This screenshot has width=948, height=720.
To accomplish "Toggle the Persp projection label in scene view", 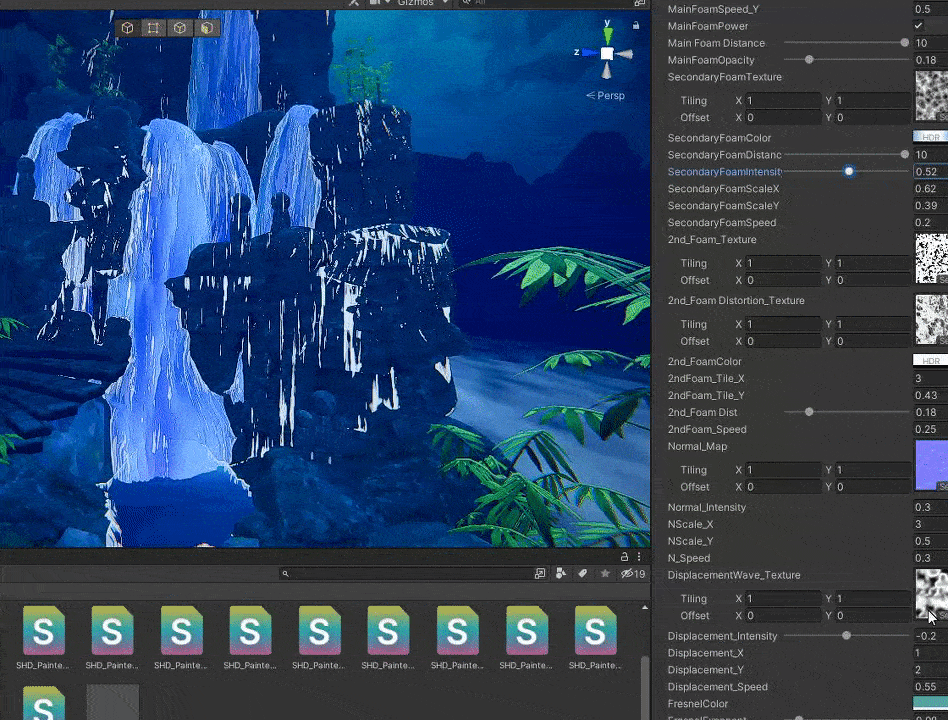I will (x=606, y=96).
